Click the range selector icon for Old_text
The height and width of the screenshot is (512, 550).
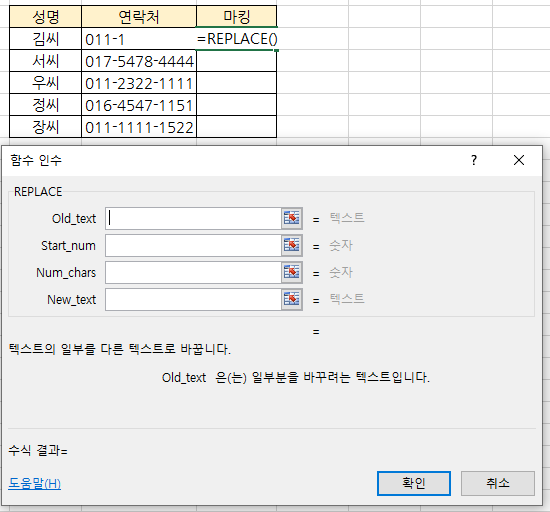[x=292, y=218]
